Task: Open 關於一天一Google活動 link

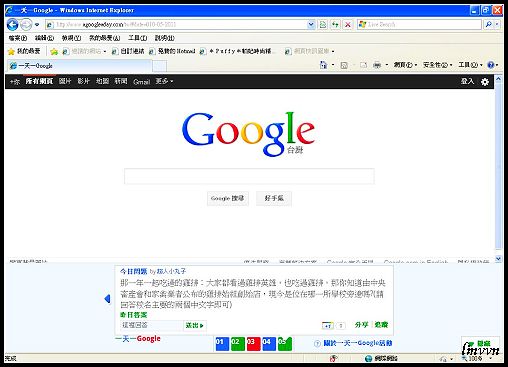Action: click(x=358, y=343)
